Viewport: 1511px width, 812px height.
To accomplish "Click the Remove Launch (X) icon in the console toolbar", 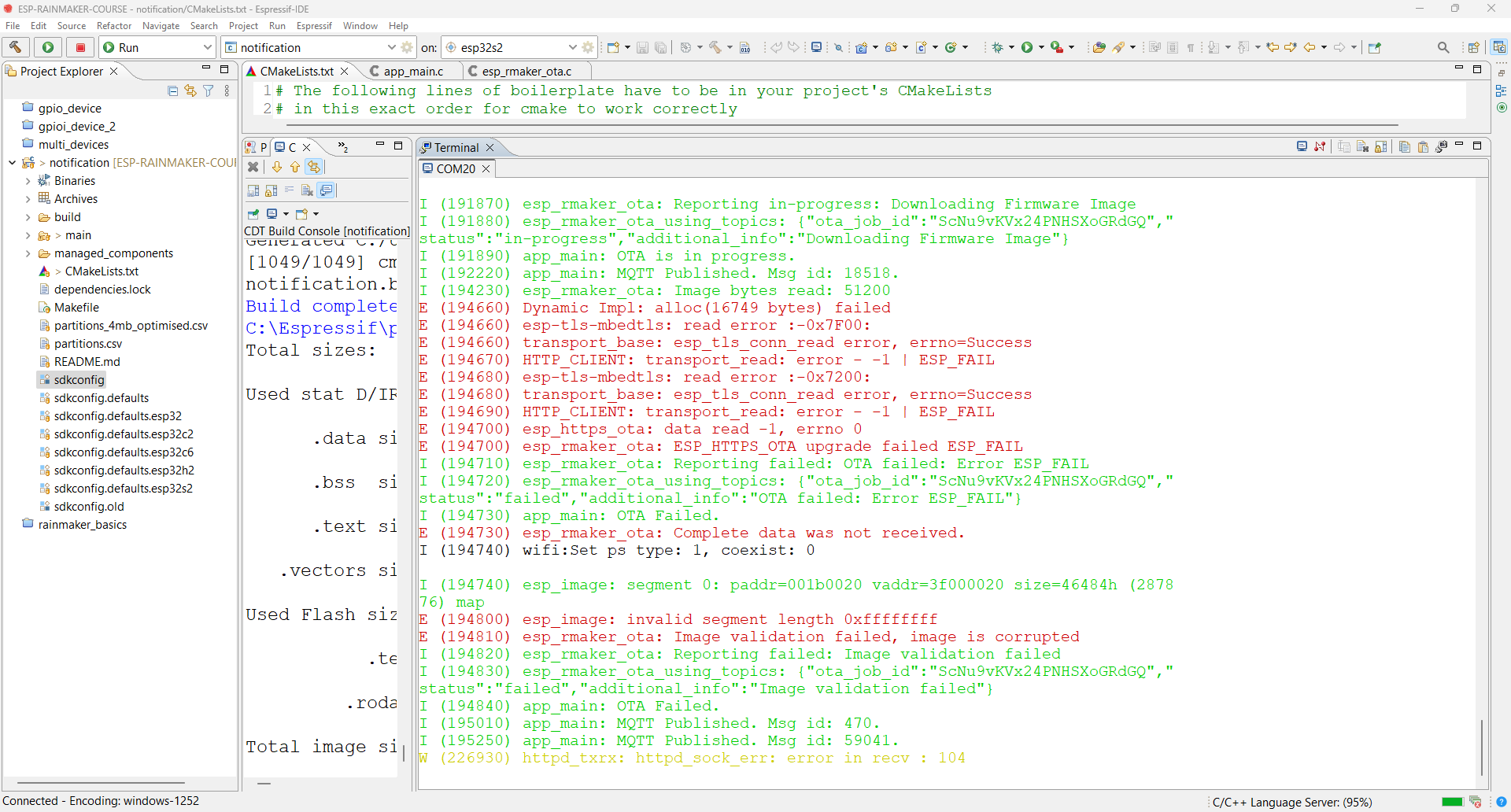I will click(x=253, y=167).
